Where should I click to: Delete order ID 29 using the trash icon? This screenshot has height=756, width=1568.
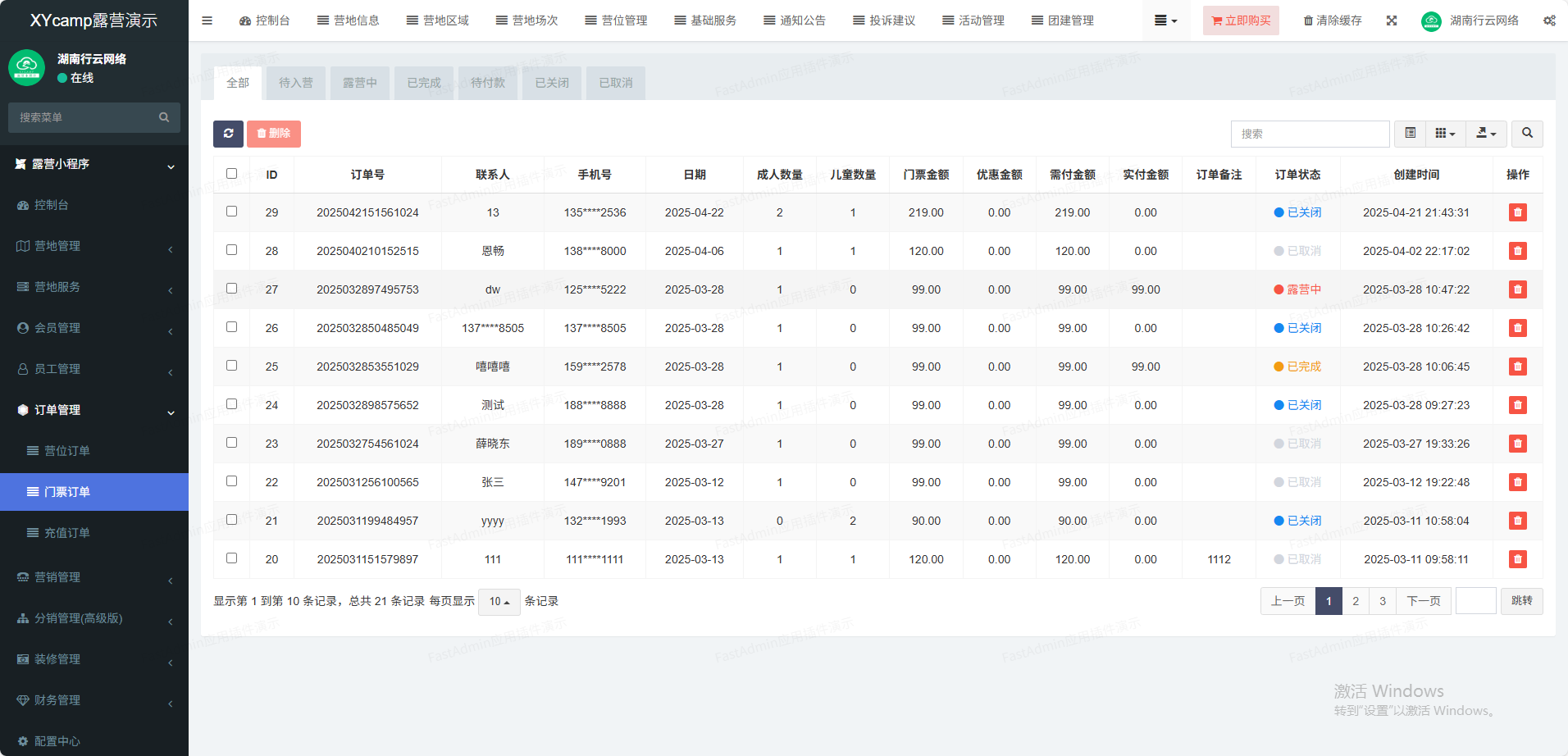(x=1517, y=212)
